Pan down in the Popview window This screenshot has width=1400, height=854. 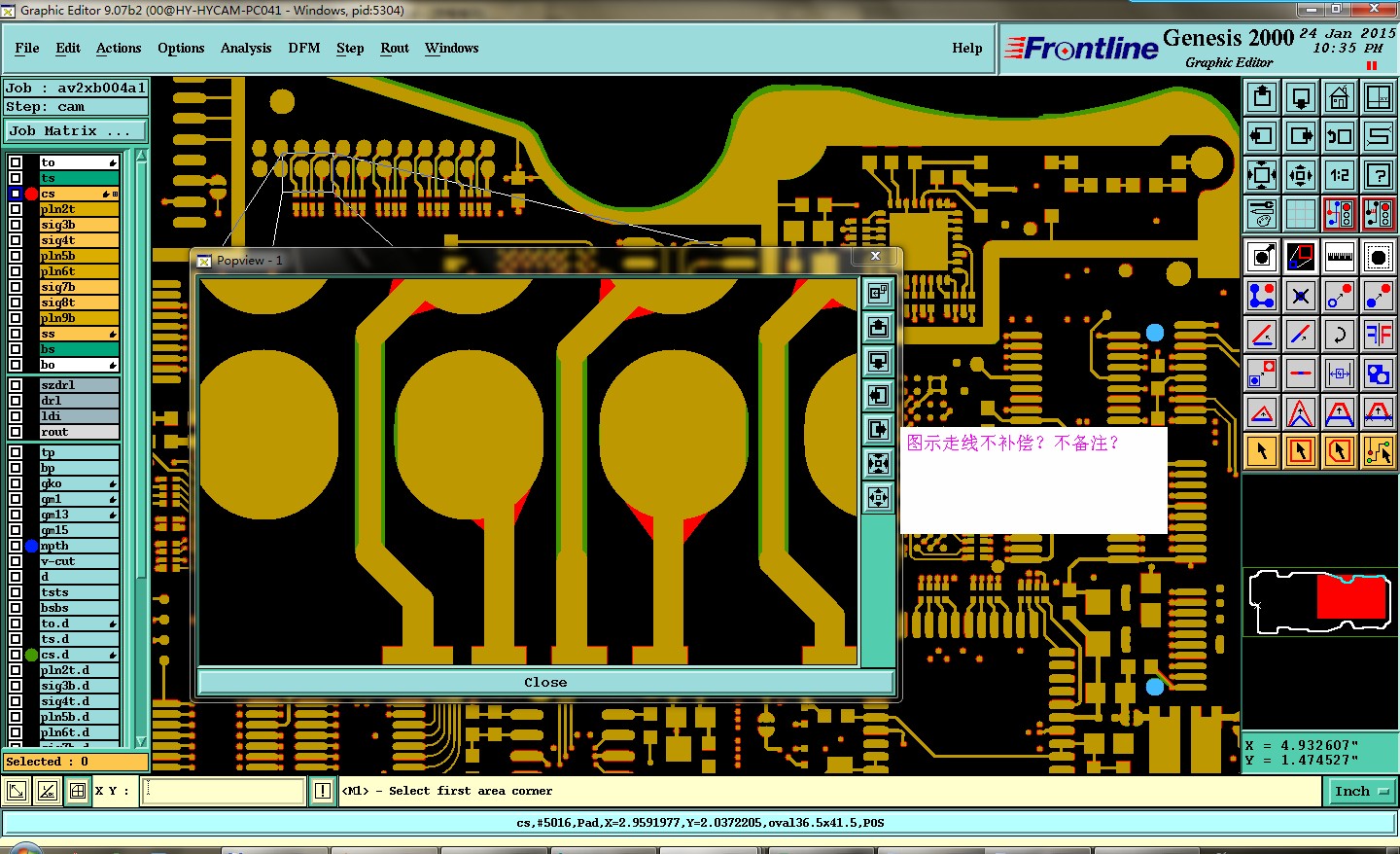coord(878,362)
